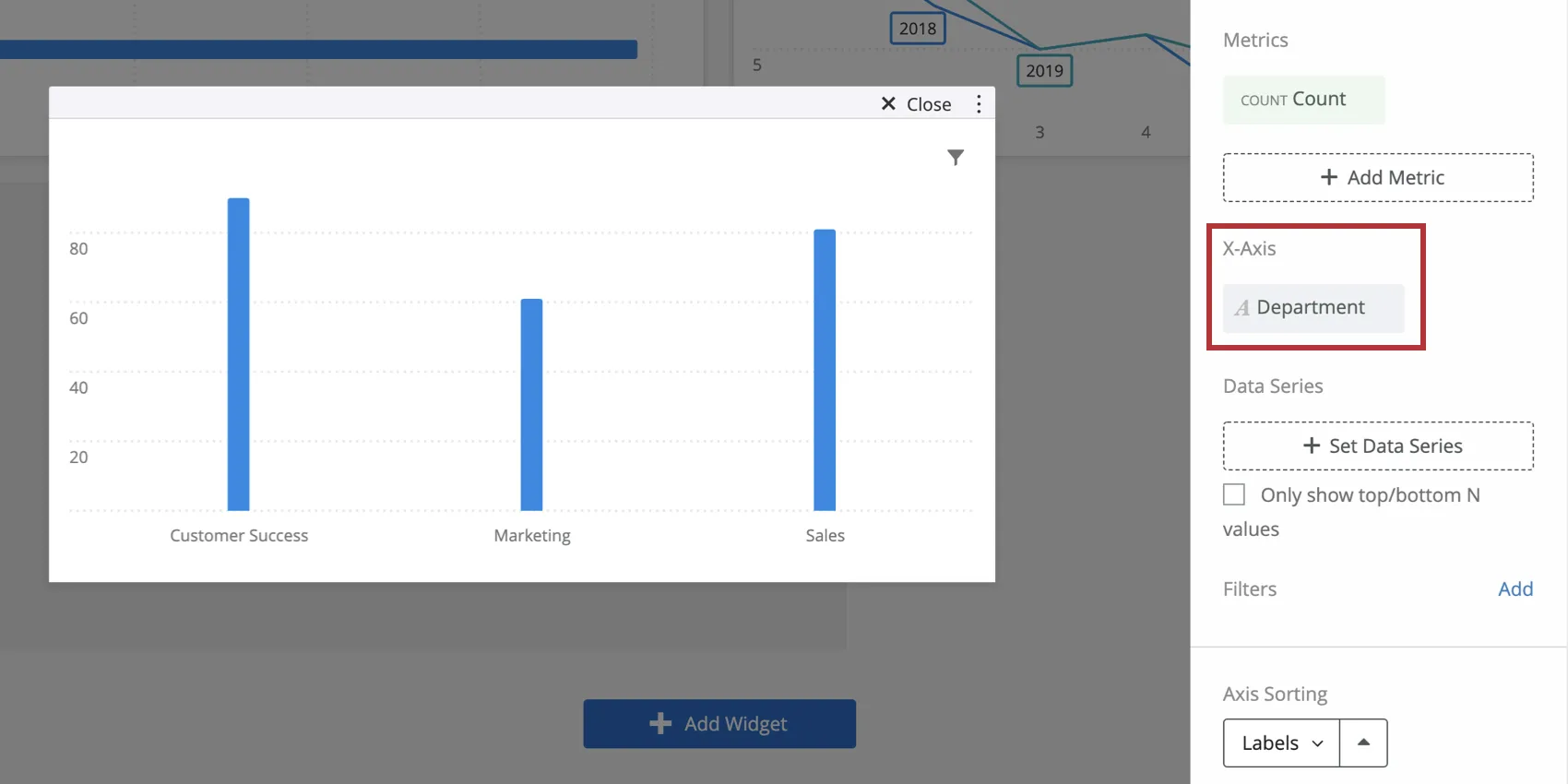Click the filter funnel icon in widget

956,158
